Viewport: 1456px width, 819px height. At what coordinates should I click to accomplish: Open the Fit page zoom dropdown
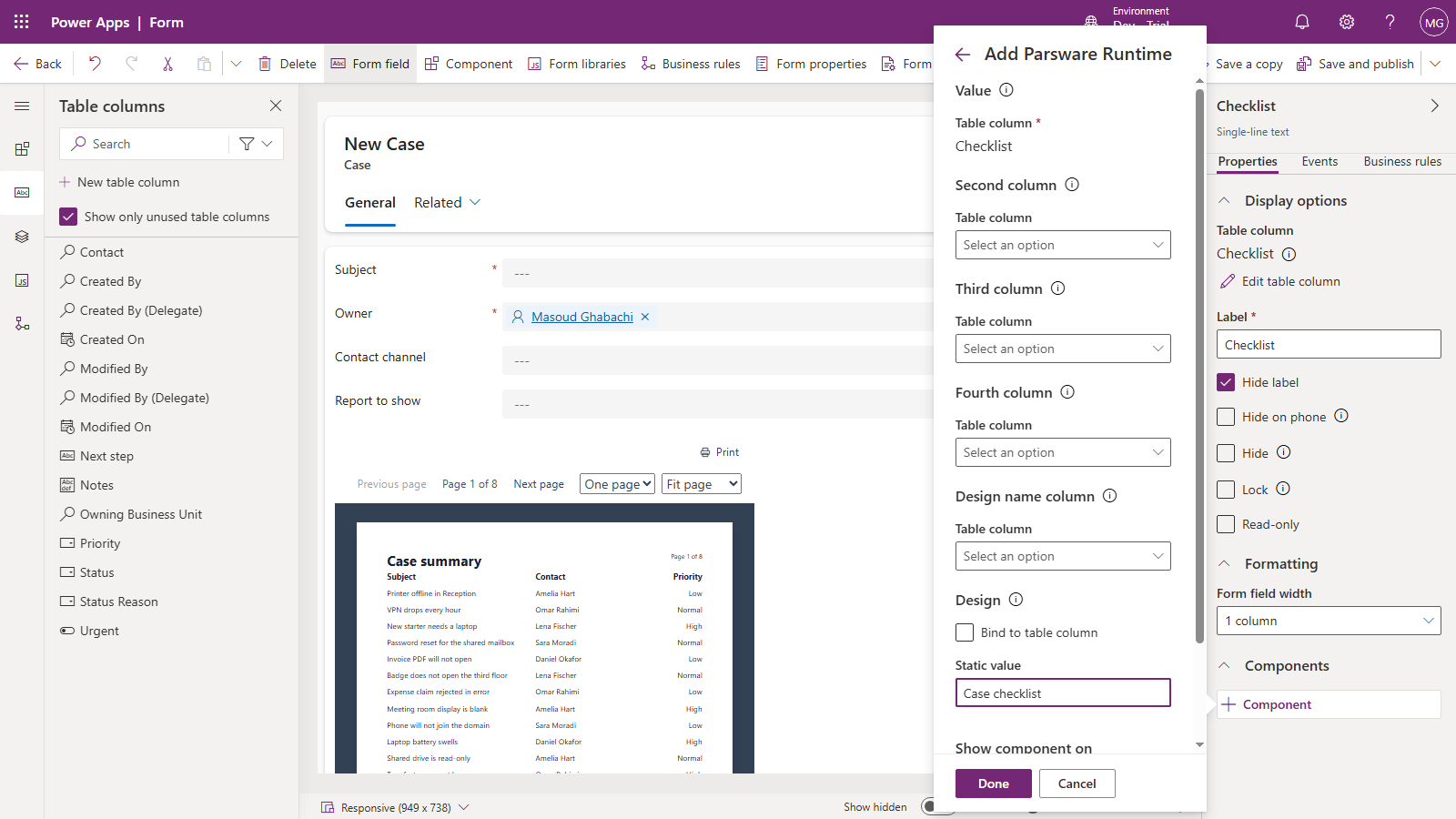[x=702, y=484]
